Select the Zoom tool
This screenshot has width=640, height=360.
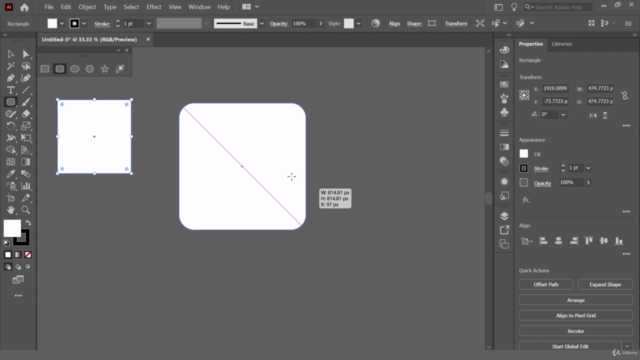click(x=26, y=210)
